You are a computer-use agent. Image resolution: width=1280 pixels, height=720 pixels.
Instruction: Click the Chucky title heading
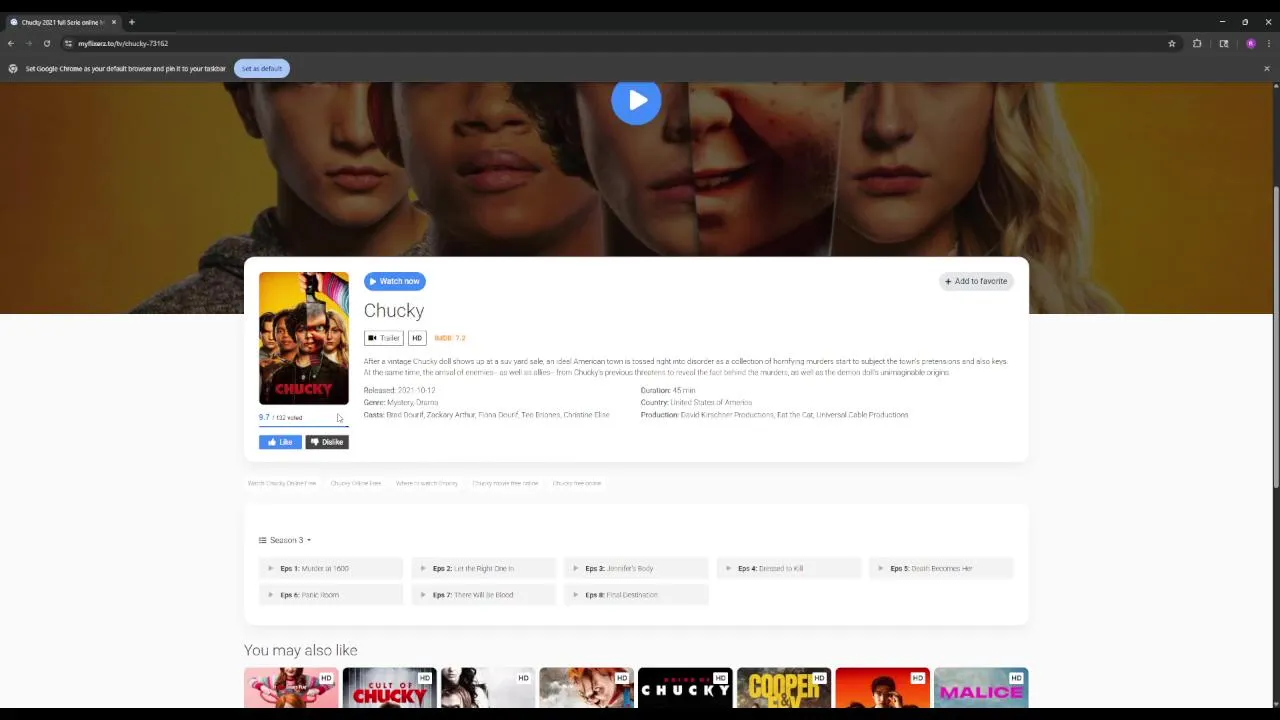(394, 311)
